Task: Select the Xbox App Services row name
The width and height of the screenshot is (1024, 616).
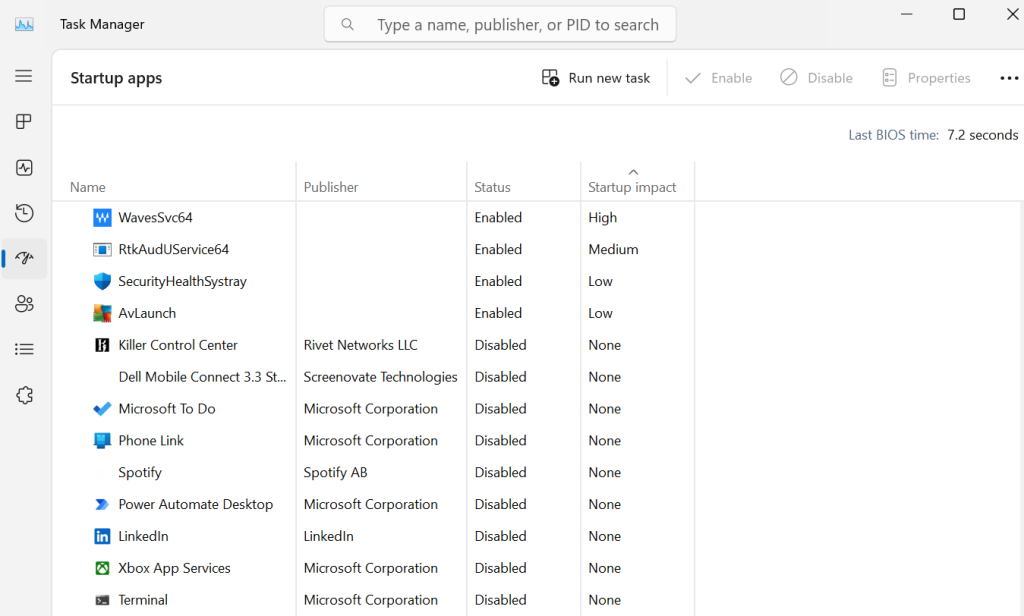Action: [174, 568]
